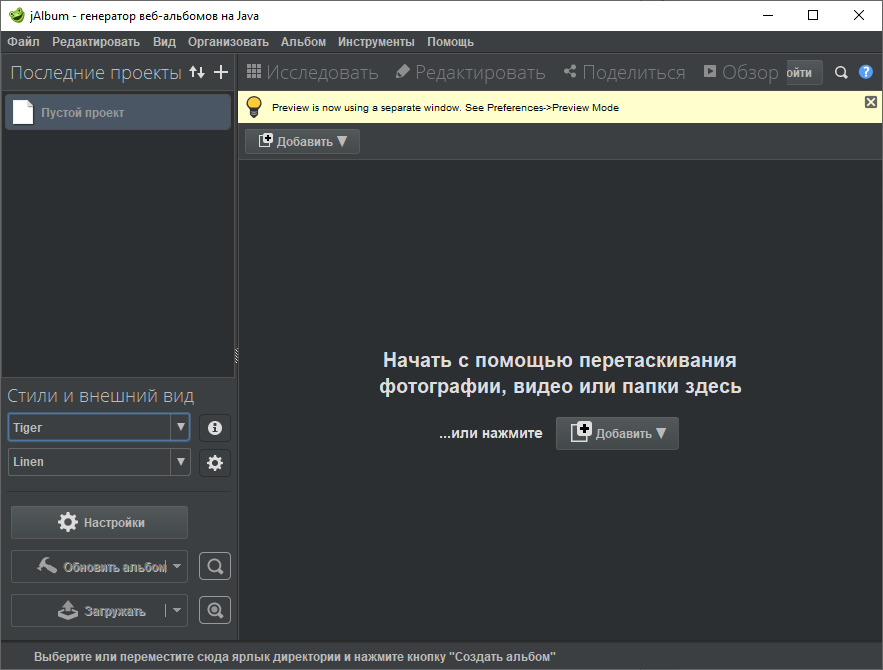Click the center Добавить button
This screenshot has height=670, width=883.
tap(617, 433)
